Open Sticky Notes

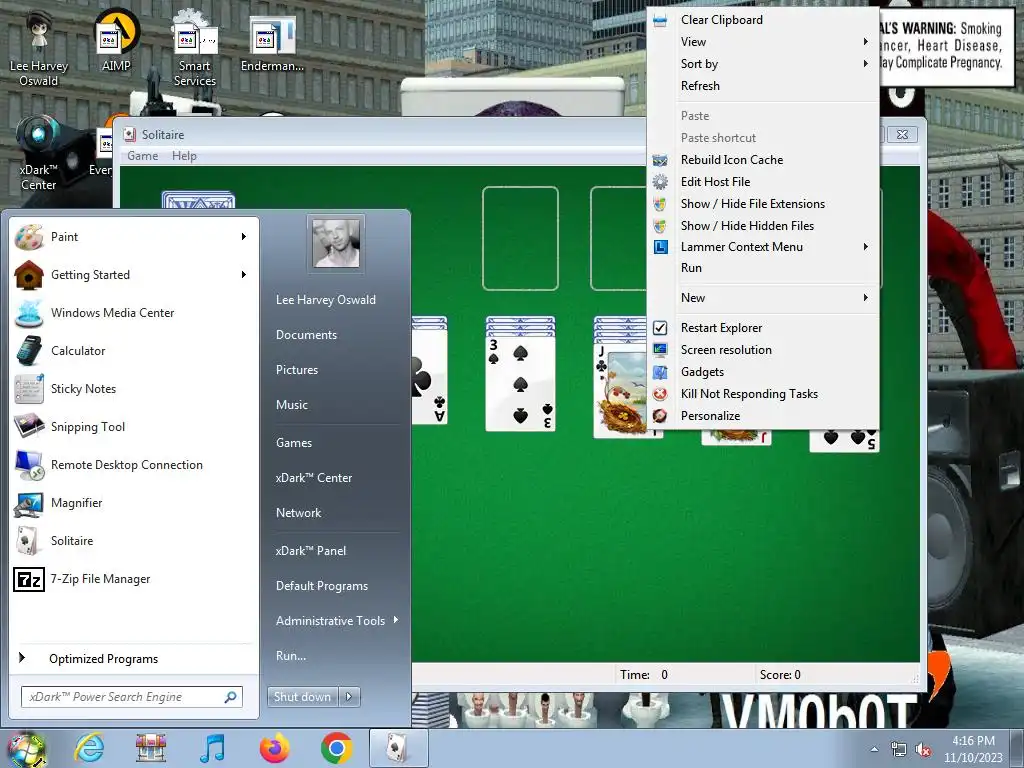134,389
